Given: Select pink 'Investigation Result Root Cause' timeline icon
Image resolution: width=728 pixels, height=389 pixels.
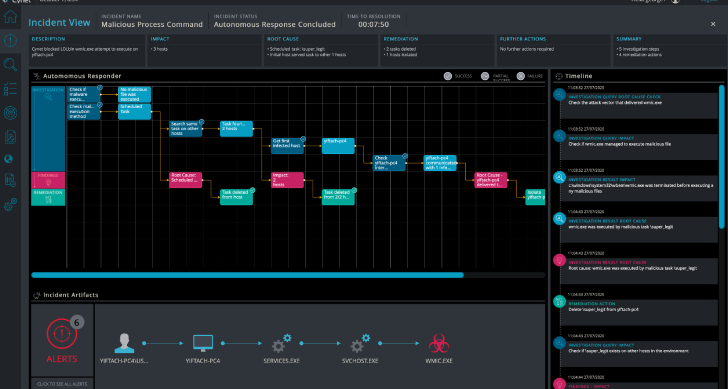Looking at the screenshot, I should [559, 260].
